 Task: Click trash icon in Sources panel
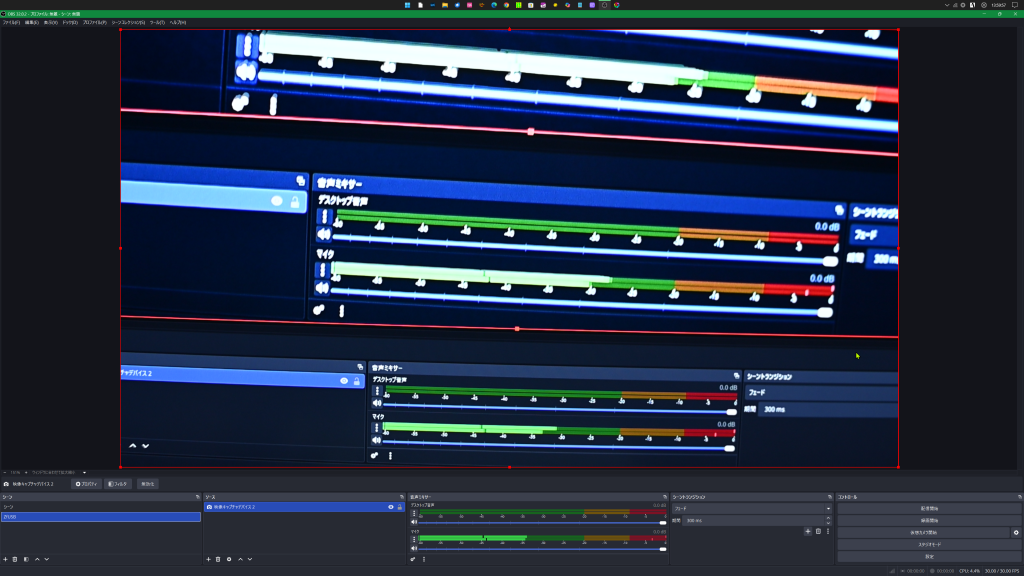click(x=218, y=559)
